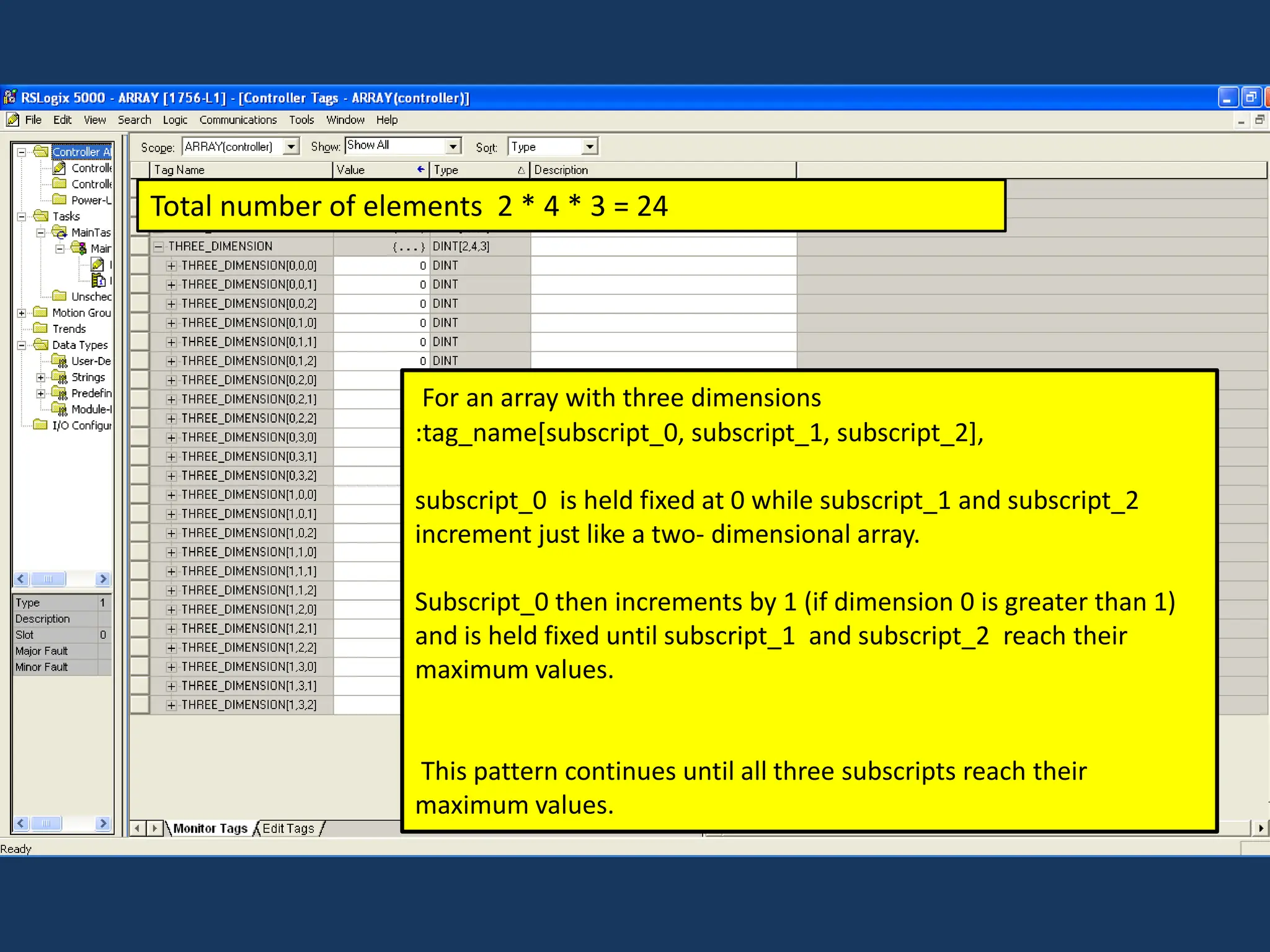Expand THREE_DIMENSION[0,2,2] element

[x=172, y=419]
